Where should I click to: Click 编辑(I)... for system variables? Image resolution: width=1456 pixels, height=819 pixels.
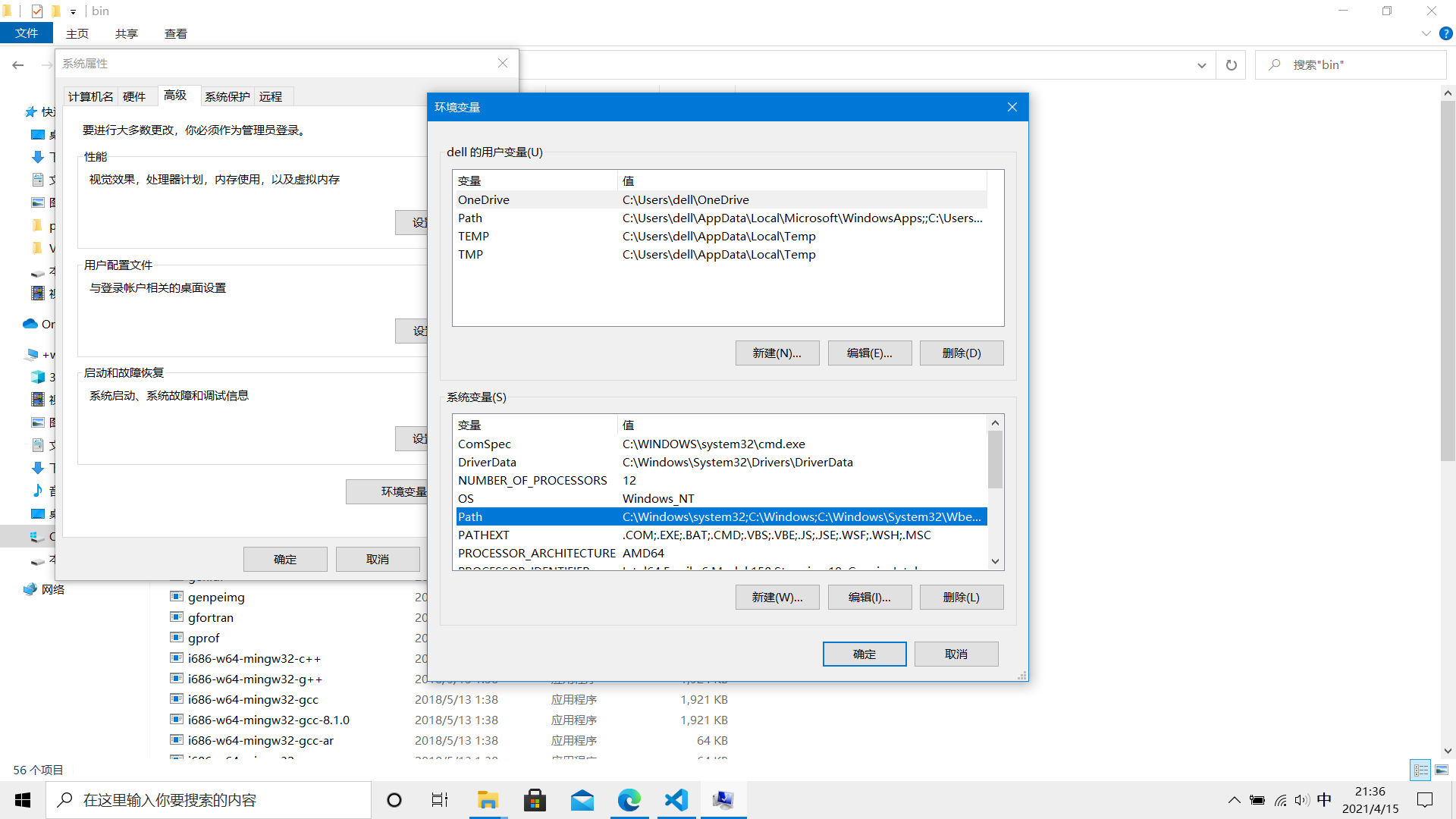coord(869,598)
